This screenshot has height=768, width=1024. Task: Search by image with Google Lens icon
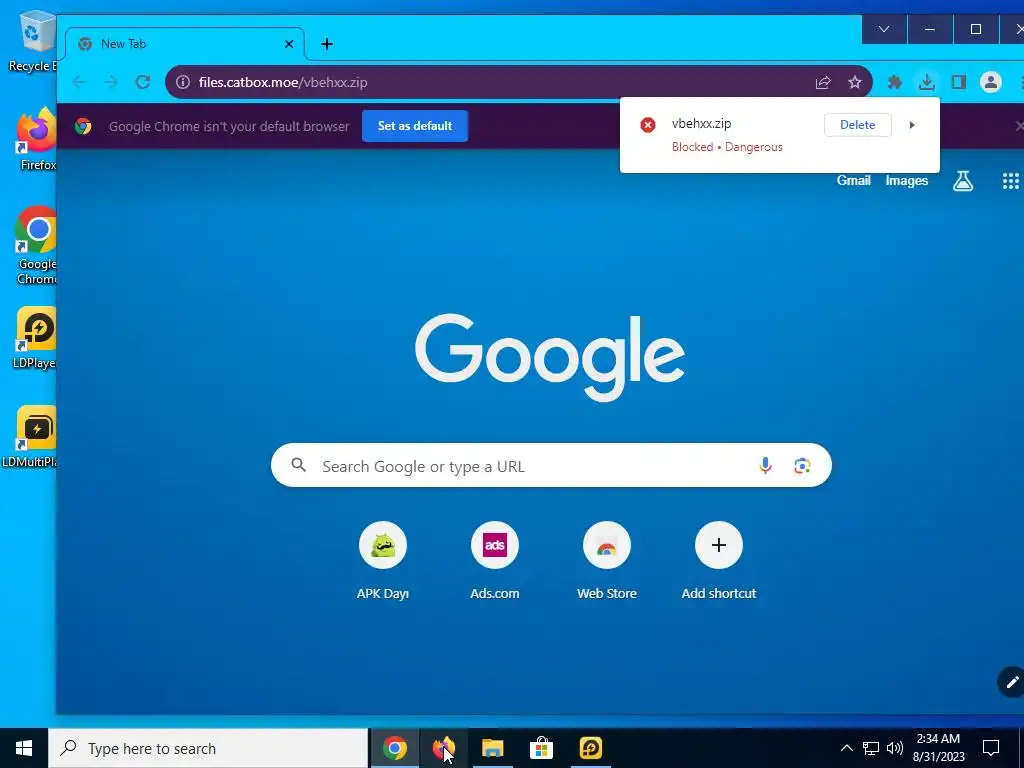[802, 466]
